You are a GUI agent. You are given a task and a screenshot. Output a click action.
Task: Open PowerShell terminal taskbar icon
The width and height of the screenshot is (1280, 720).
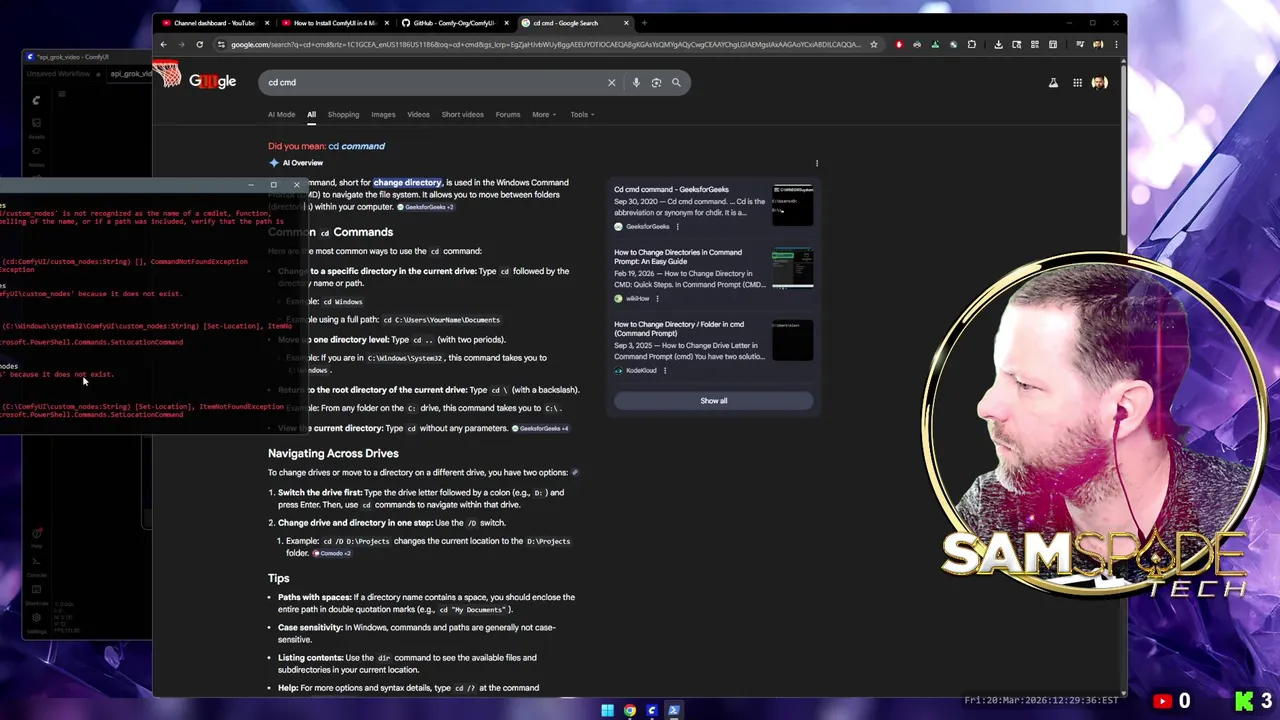(x=673, y=711)
